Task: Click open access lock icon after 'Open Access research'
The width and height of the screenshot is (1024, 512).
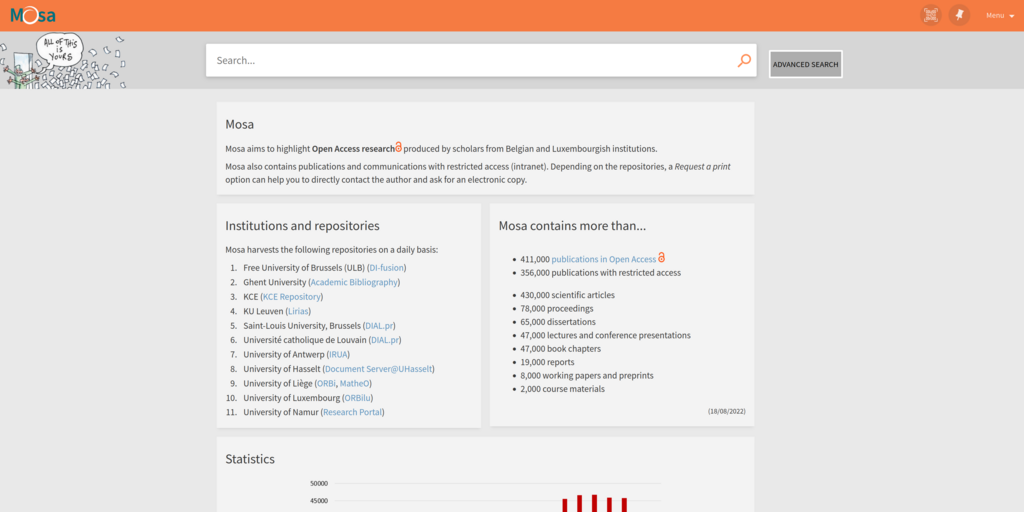Action: pos(398,148)
